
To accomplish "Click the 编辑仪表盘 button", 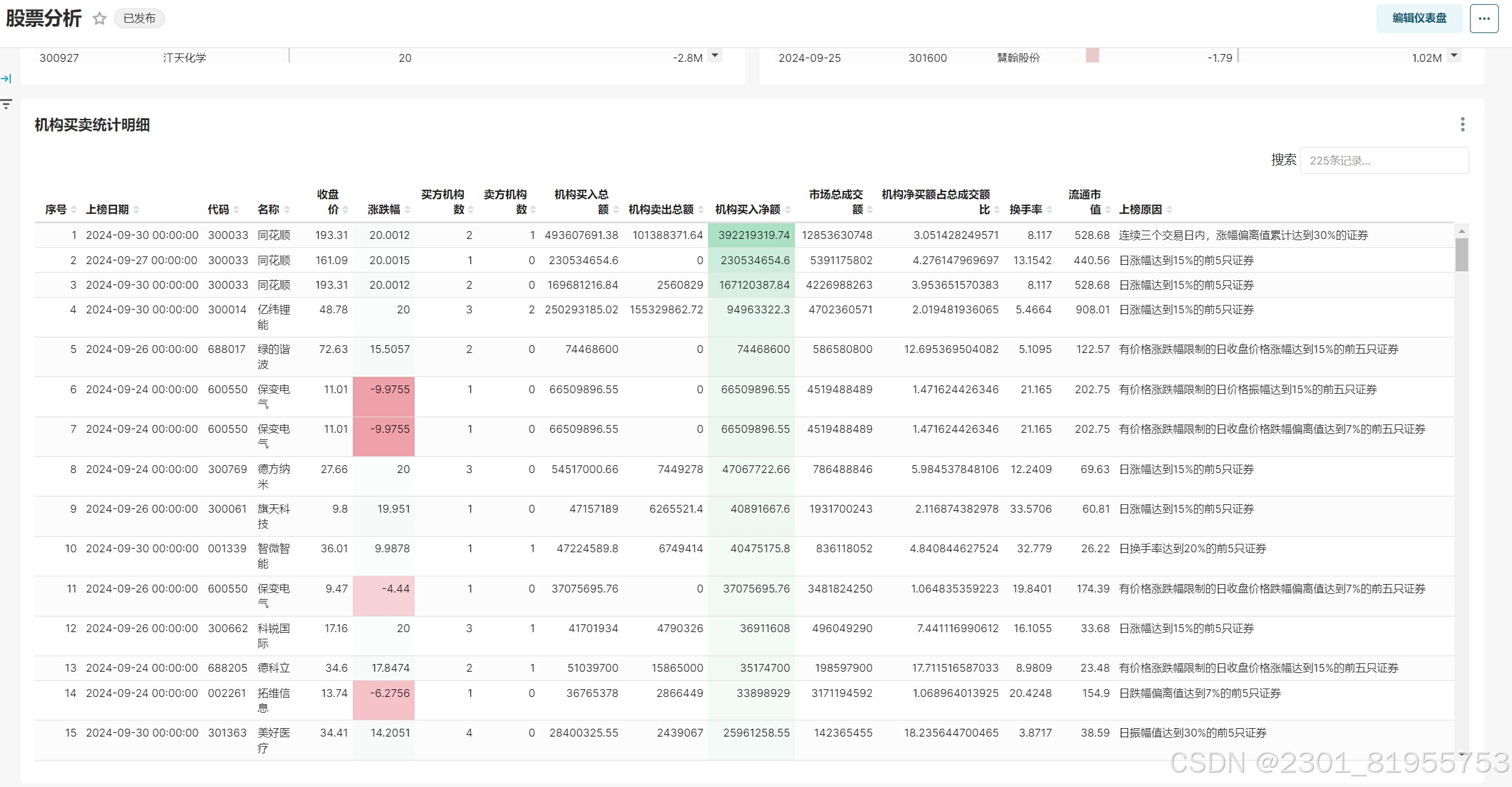I will click(x=1419, y=19).
